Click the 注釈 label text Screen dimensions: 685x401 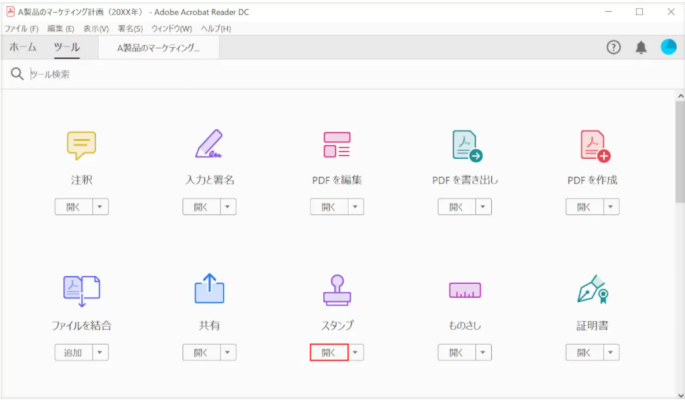[81, 180]
